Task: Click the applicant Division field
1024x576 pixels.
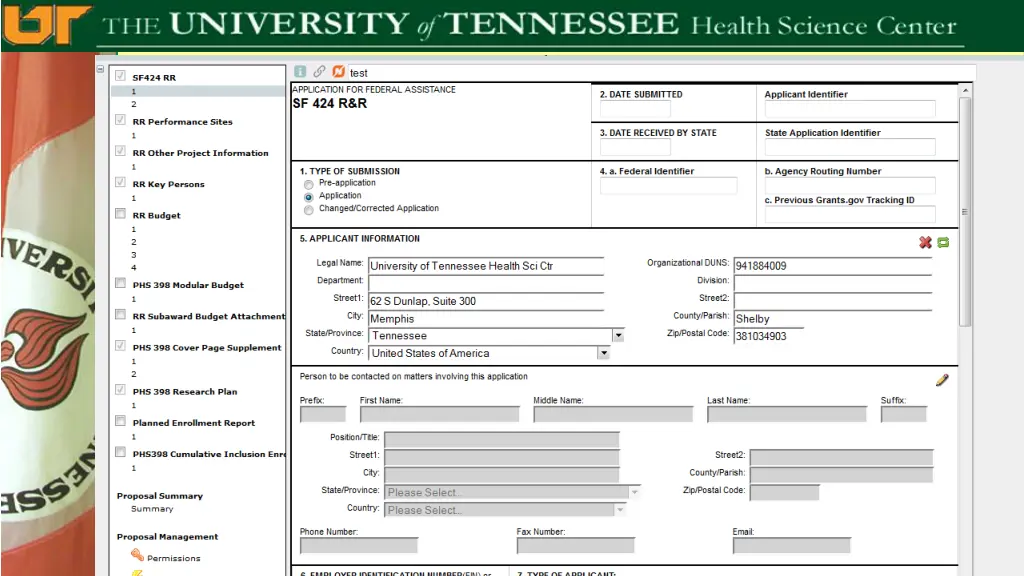Action: 833,283
